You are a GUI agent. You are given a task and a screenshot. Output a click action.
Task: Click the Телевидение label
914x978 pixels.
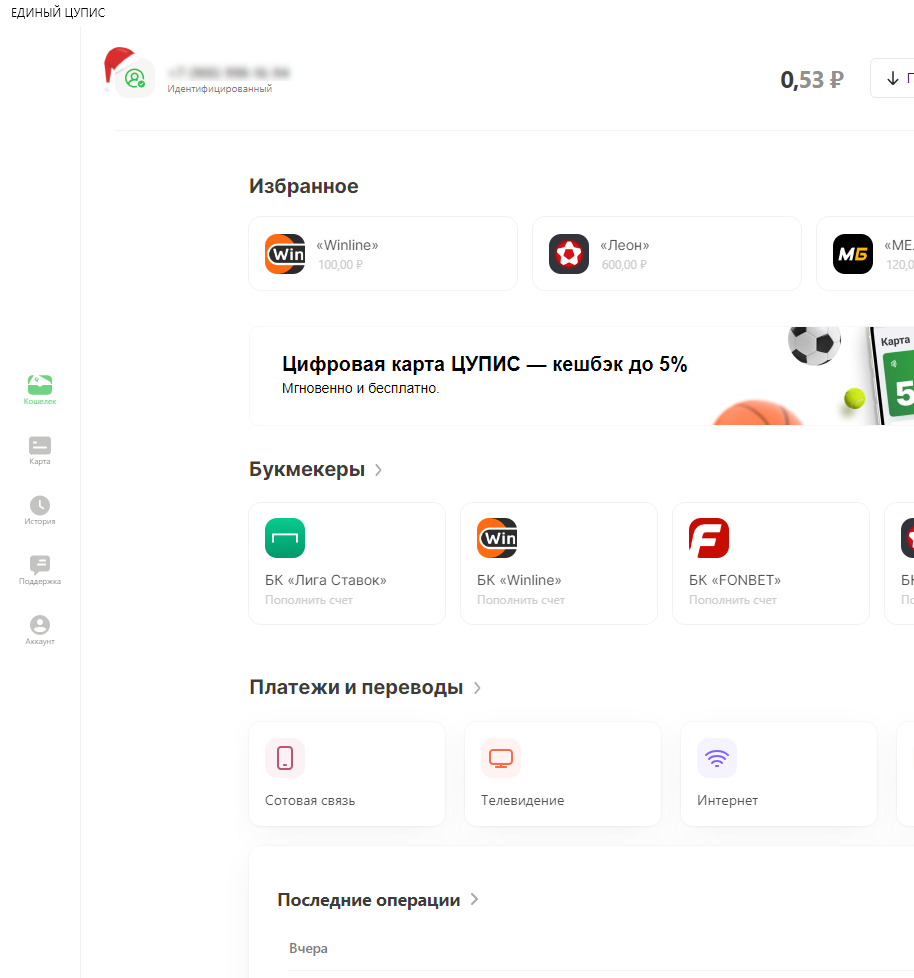point(522,800)
